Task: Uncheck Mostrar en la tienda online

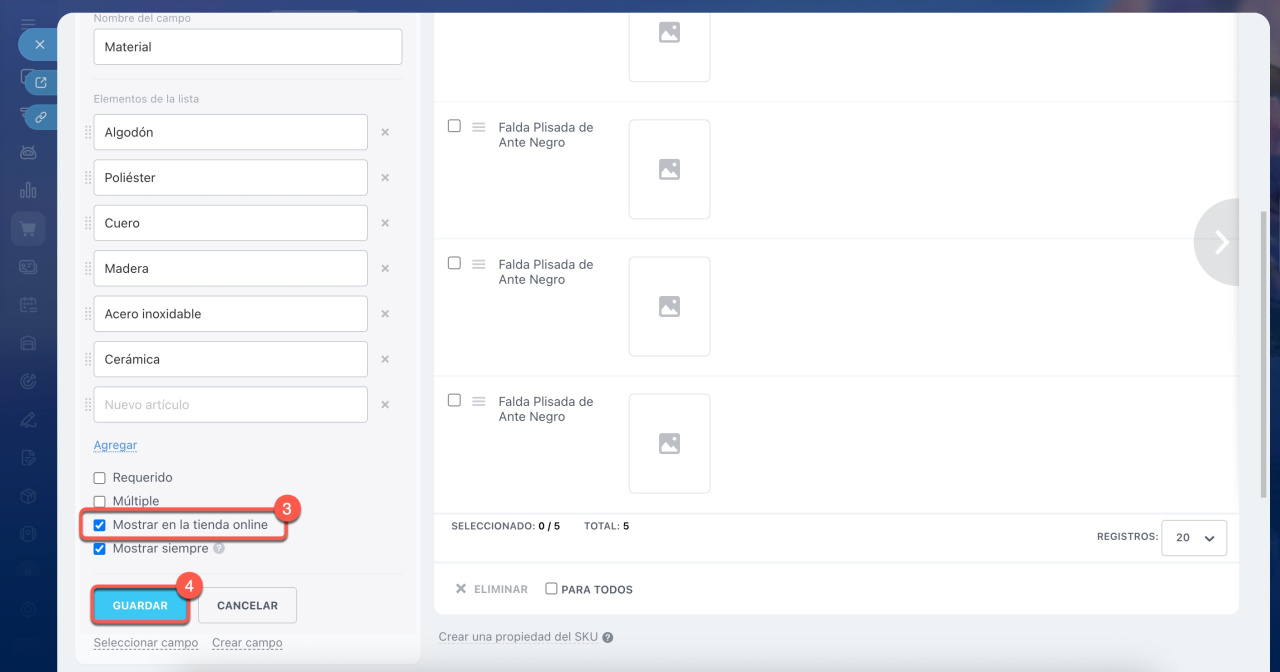Action: point(99,525)
